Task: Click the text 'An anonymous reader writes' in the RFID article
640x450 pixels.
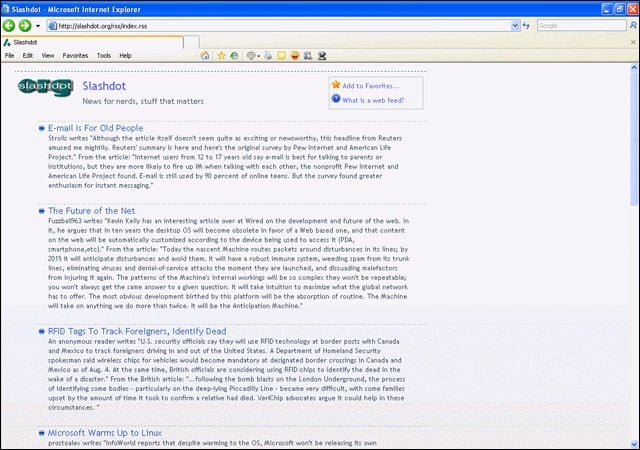Action: [x=92, y=341]
